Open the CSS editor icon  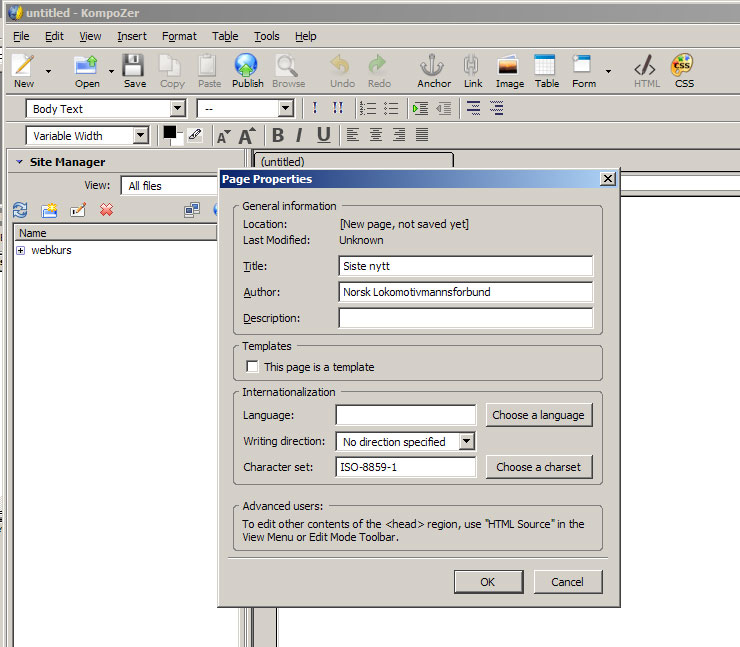[x=684, y=66]
